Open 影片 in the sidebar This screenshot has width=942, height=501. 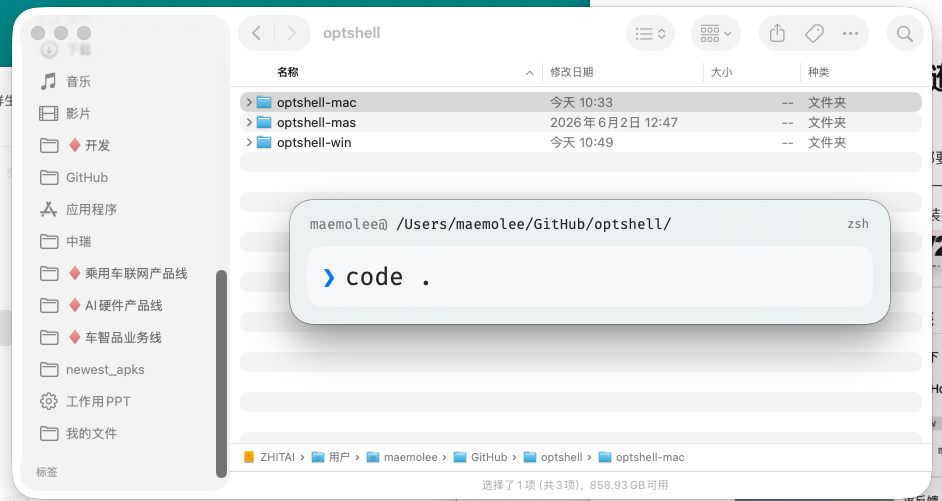coord(78,114)
